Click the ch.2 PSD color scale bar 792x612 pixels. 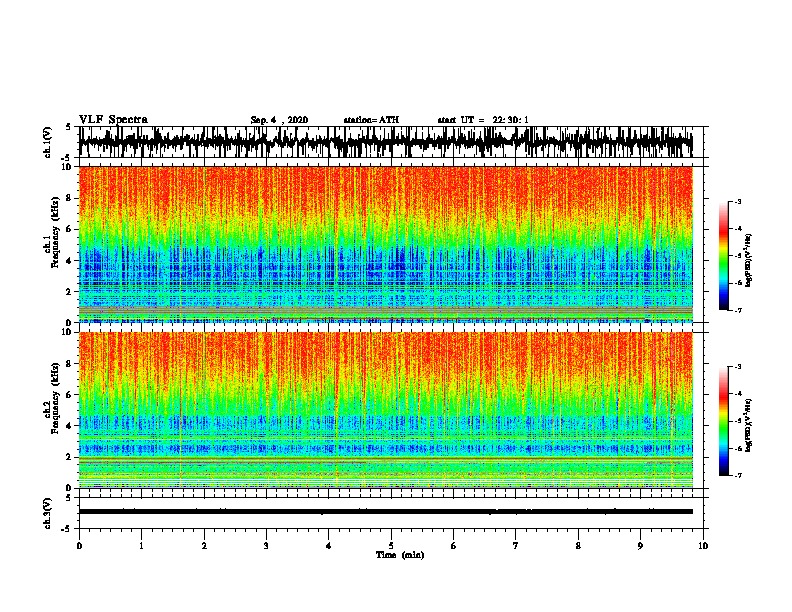point(724,421)
